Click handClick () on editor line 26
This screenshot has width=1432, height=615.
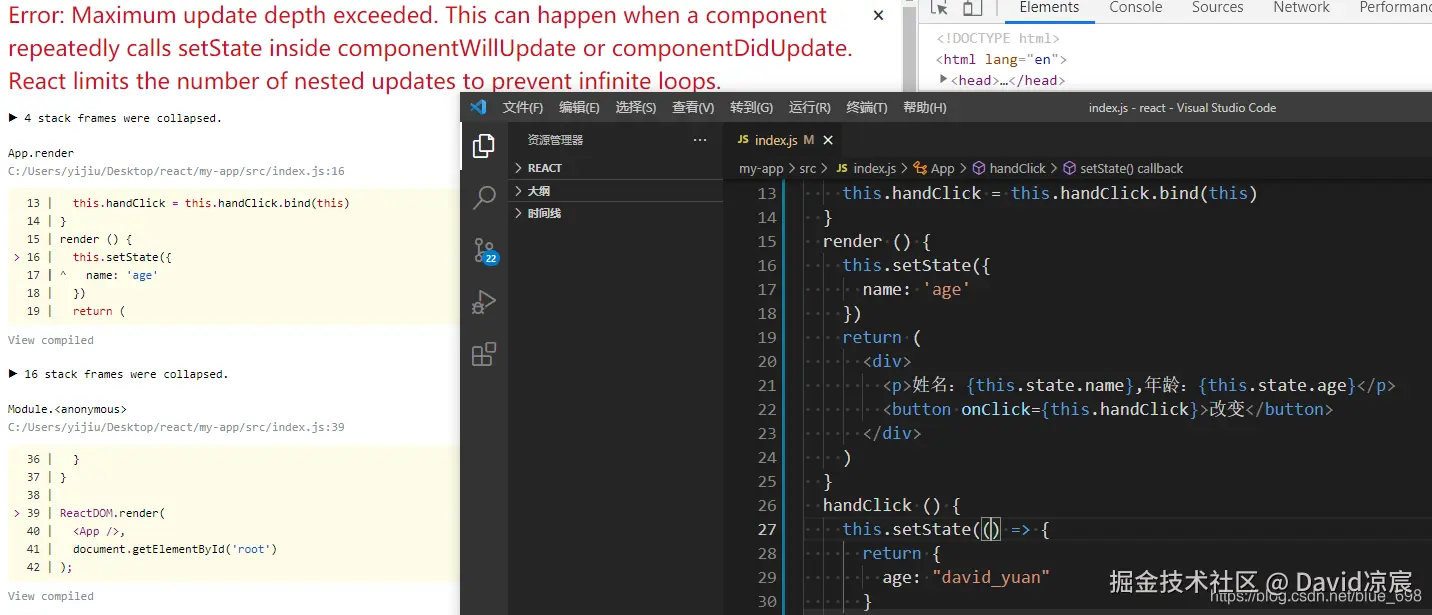click(x=891, y=505)
